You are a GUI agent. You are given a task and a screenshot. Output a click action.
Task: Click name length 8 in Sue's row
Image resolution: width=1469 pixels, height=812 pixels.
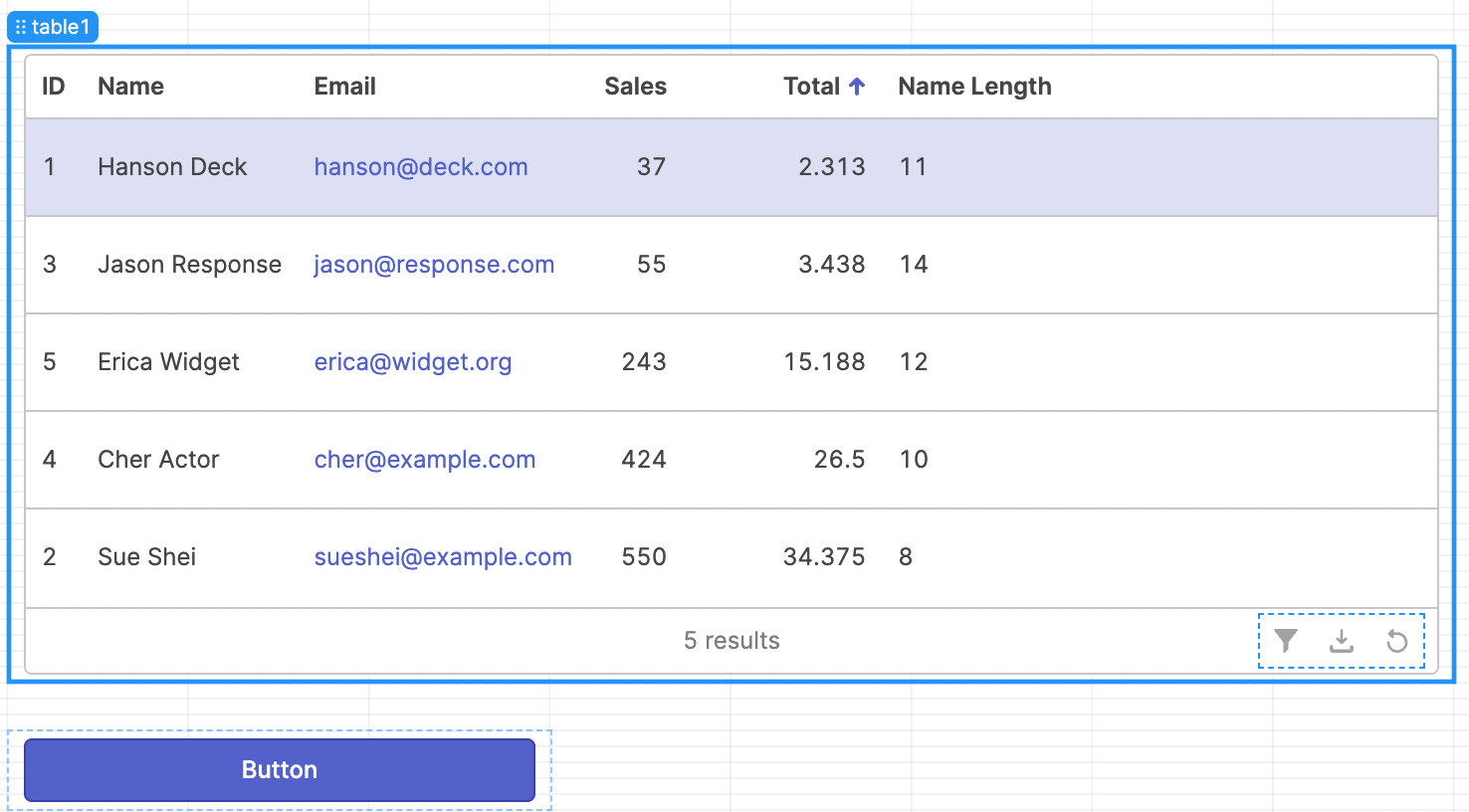click(906, 557)
